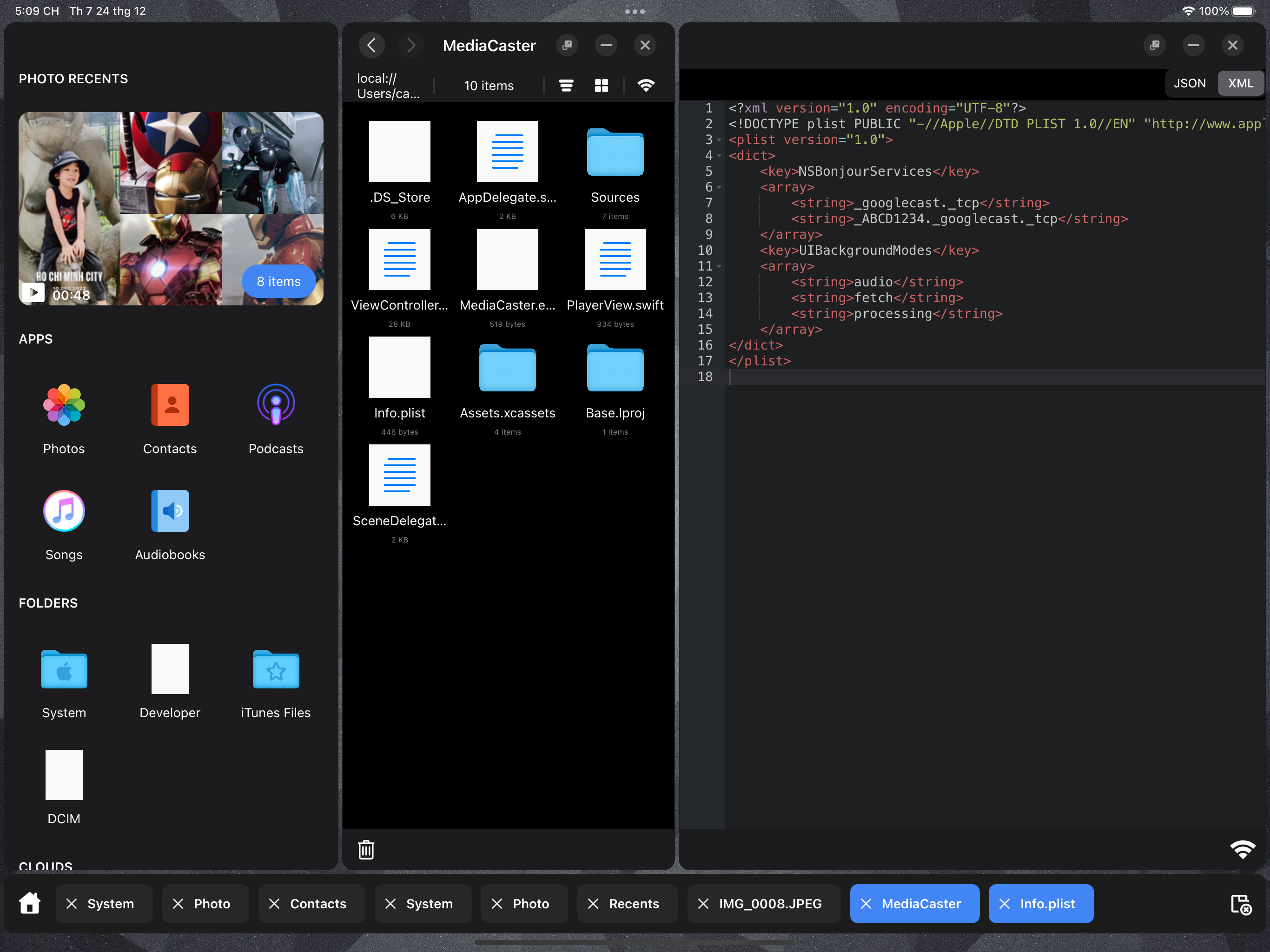Collapse the array at line 6
This screenshot has height=952, width=1270.
[x=720, y=187]
